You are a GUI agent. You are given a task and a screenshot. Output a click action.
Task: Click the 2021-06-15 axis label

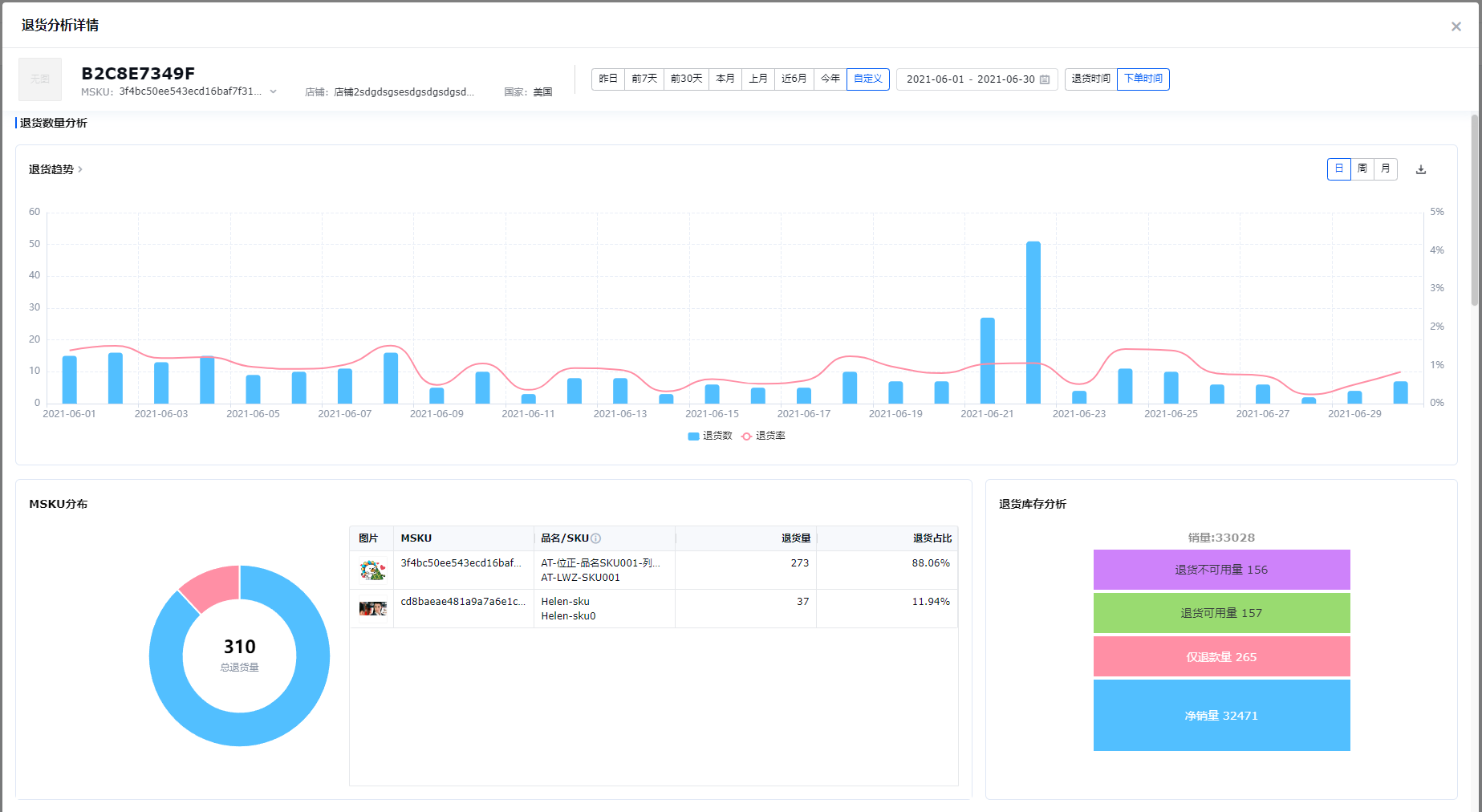pos(712,414)
